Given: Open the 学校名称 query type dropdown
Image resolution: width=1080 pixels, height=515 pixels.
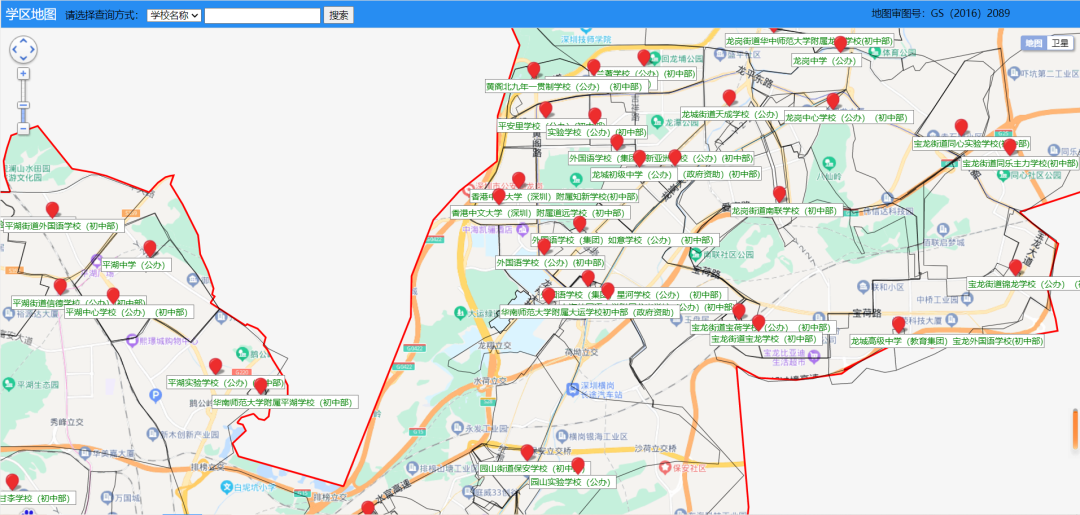Looking at the screenshot, I should [x=174, y=15].
